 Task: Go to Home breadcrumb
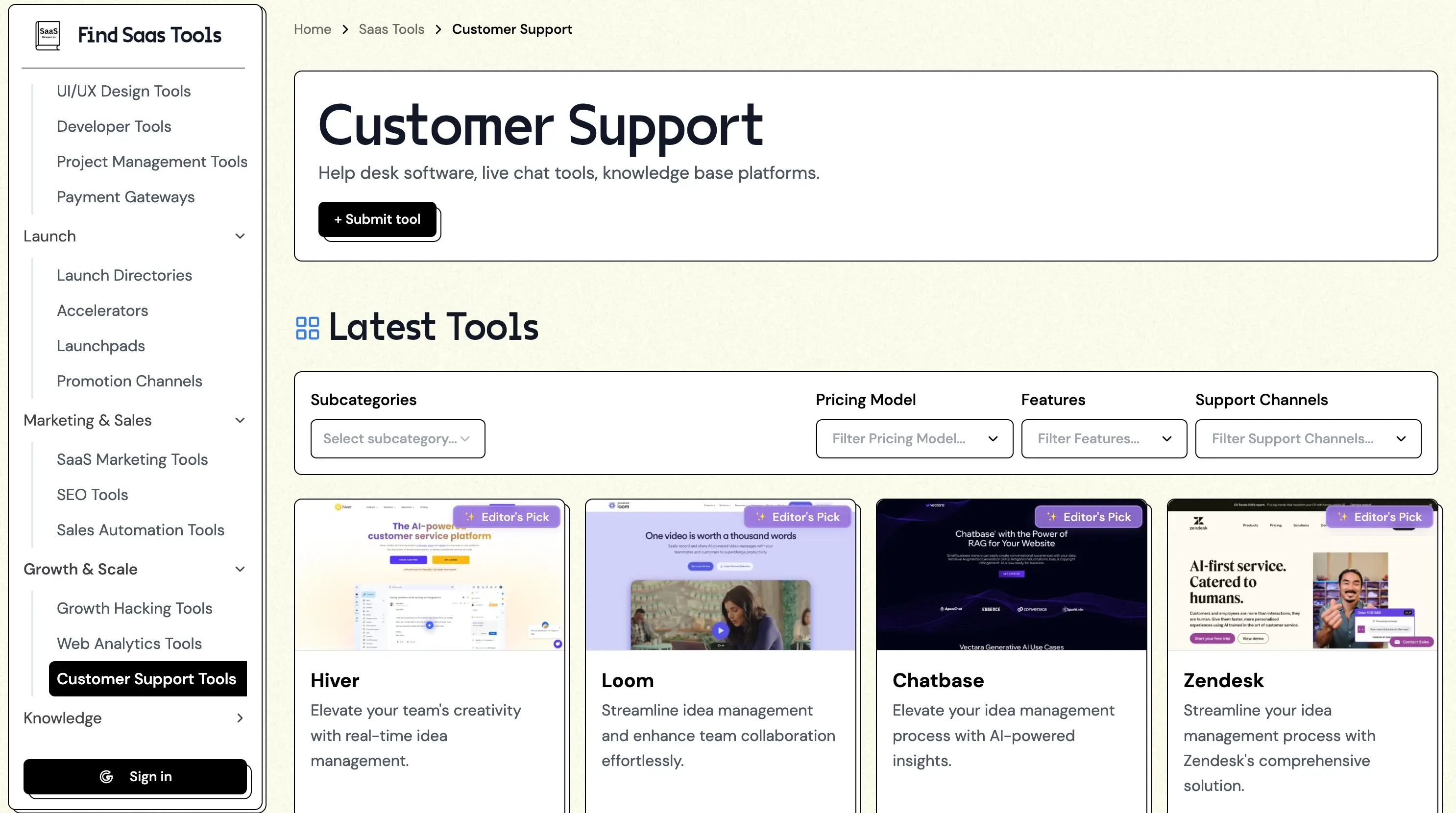(x=313, y=29)
